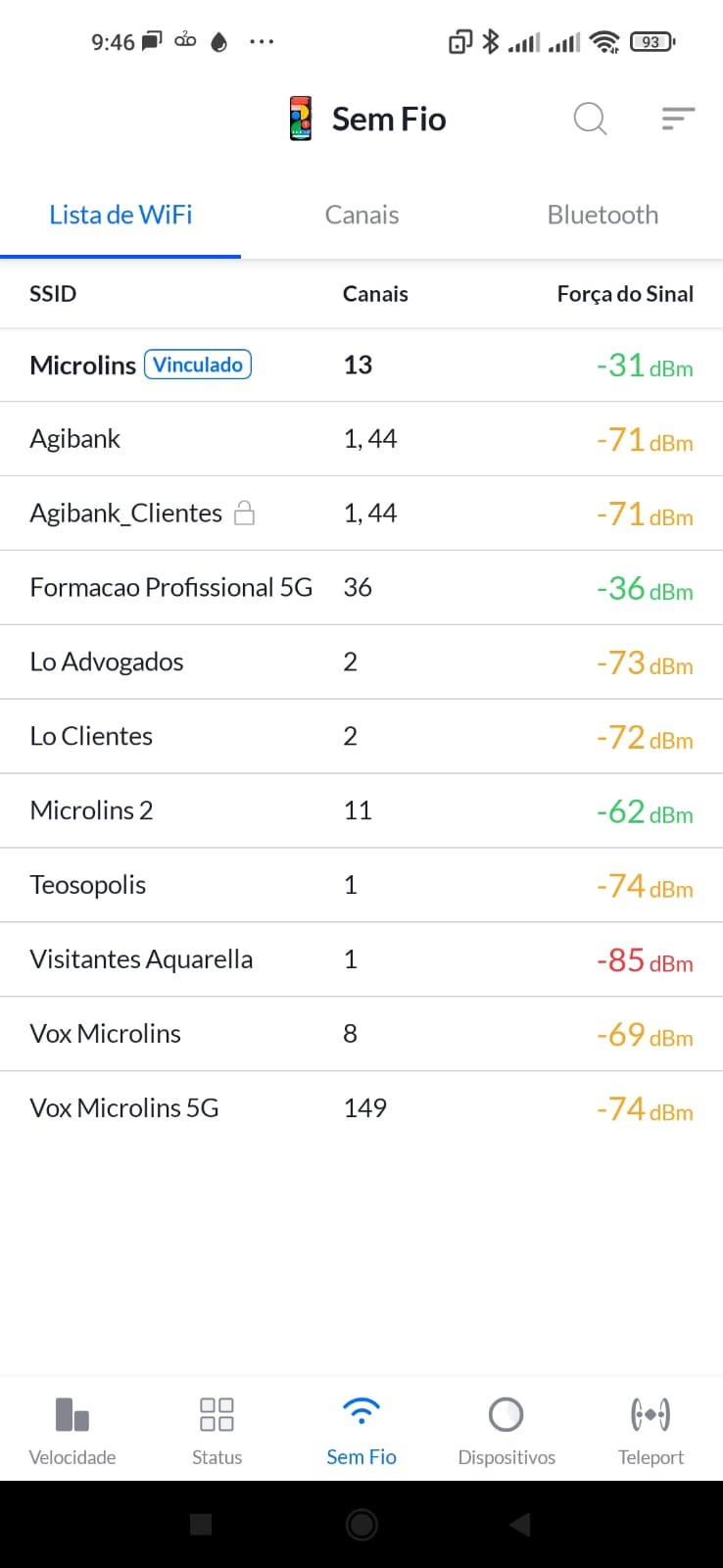This screenshot has width=723, height=1568.
Task: Go to the Status grid icon
Action: point(217,1415)
